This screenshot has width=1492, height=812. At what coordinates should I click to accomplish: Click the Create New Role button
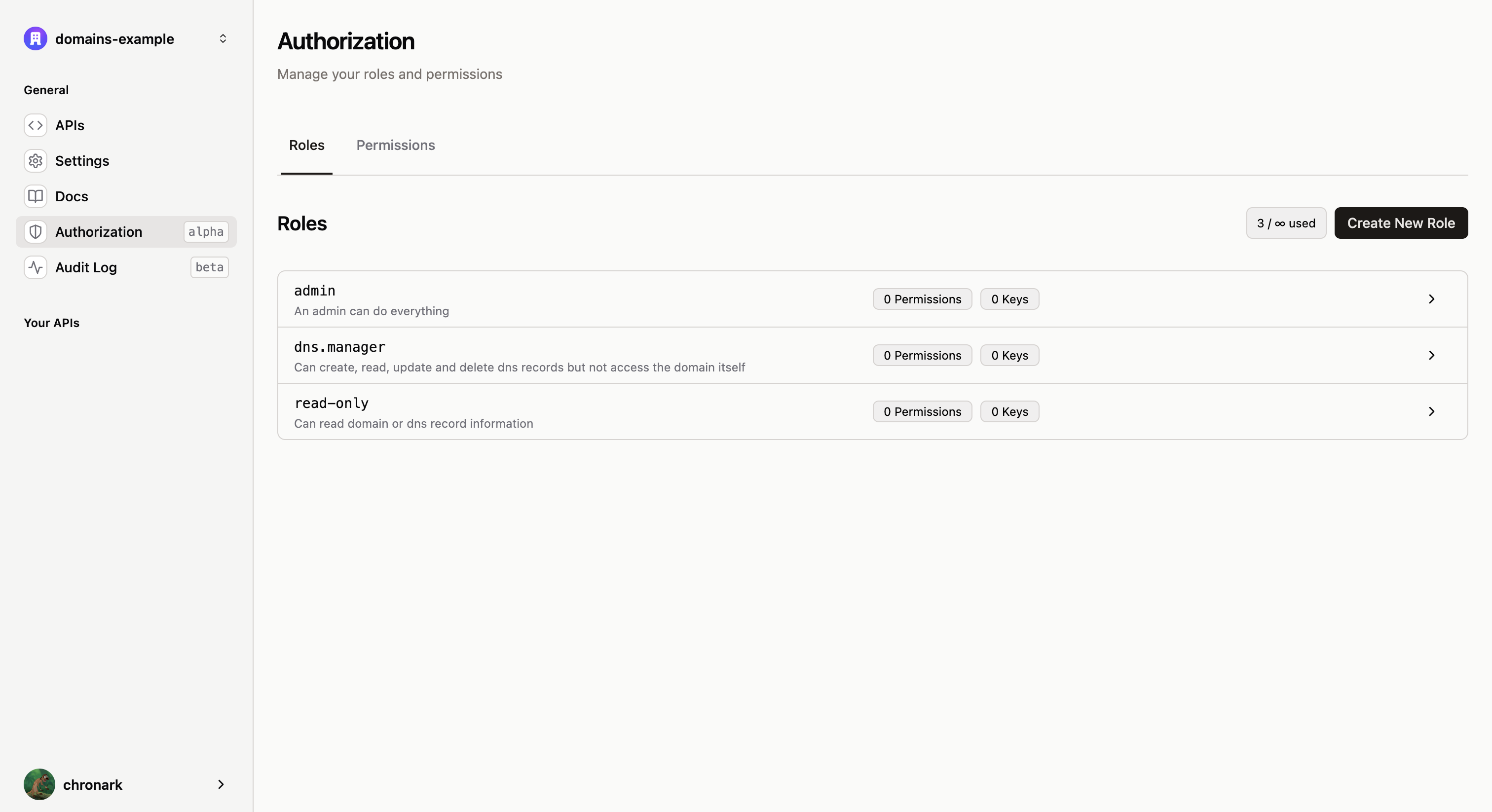coord(1401,223)
